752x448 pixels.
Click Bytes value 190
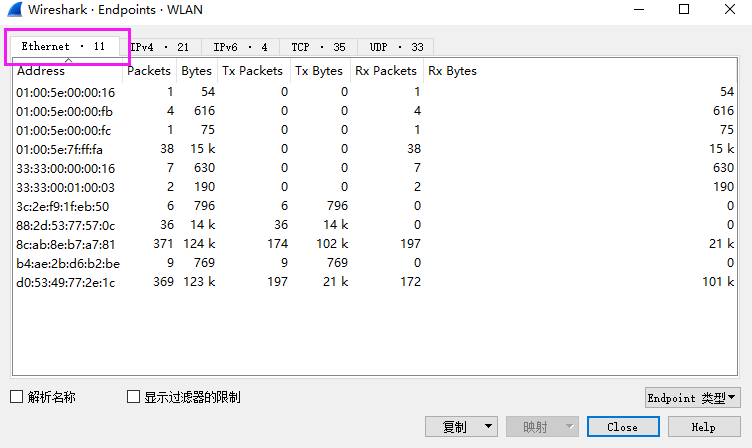[x=204, y=187]
